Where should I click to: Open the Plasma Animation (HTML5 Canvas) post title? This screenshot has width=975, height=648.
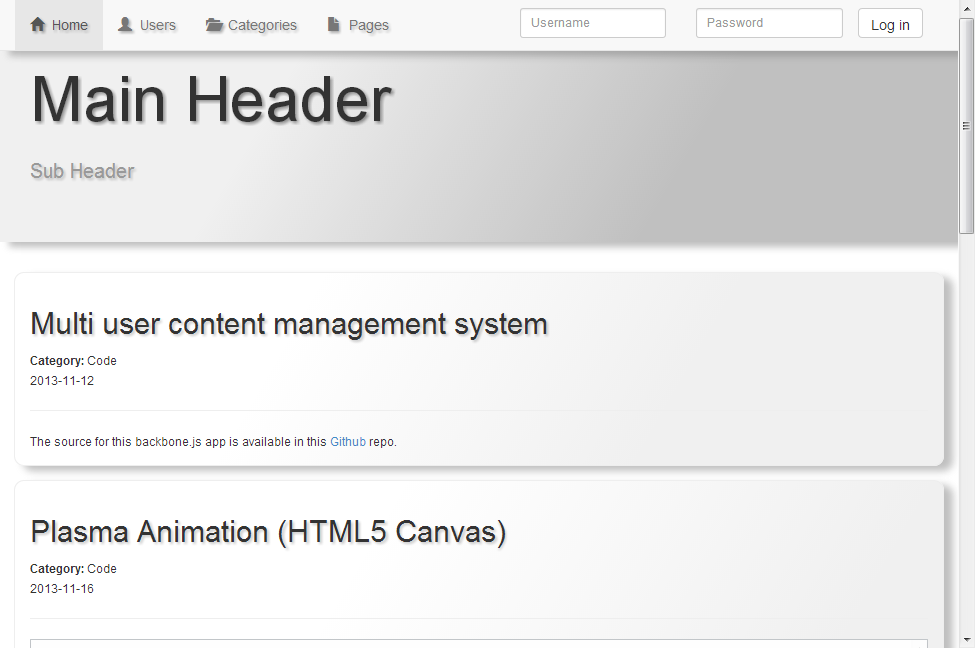(x=268, y=532)
